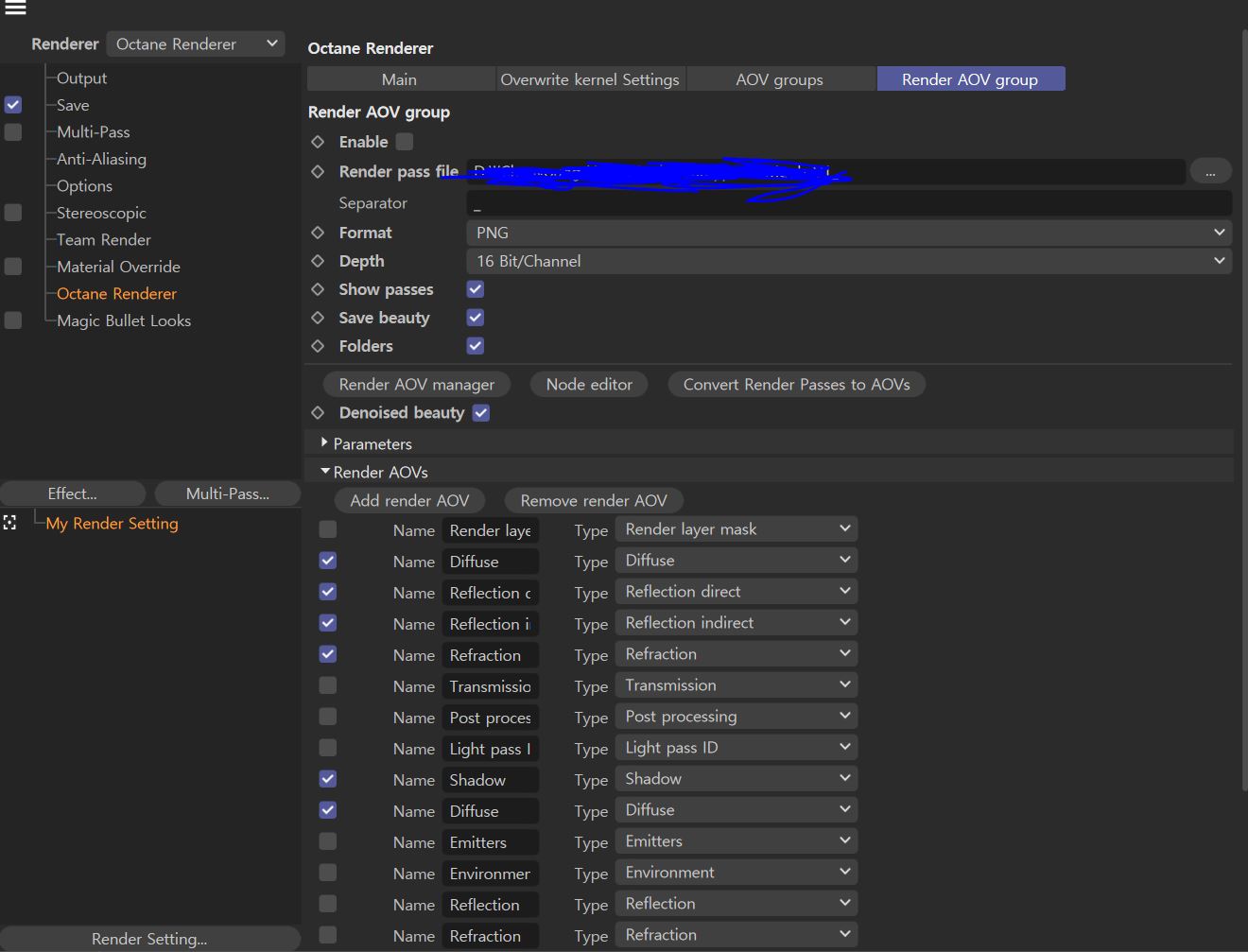Switch to the Main tab
The image size is (1248, 952).
coord(400,79)
